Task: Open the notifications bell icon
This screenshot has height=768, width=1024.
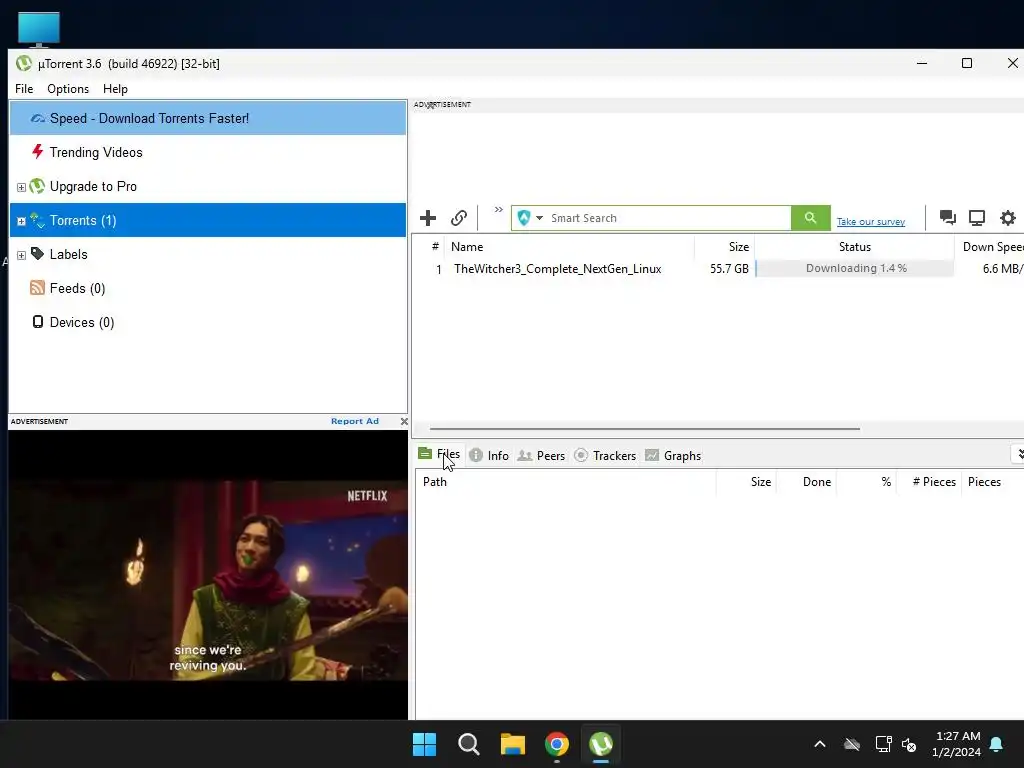Action: [996, 744]
